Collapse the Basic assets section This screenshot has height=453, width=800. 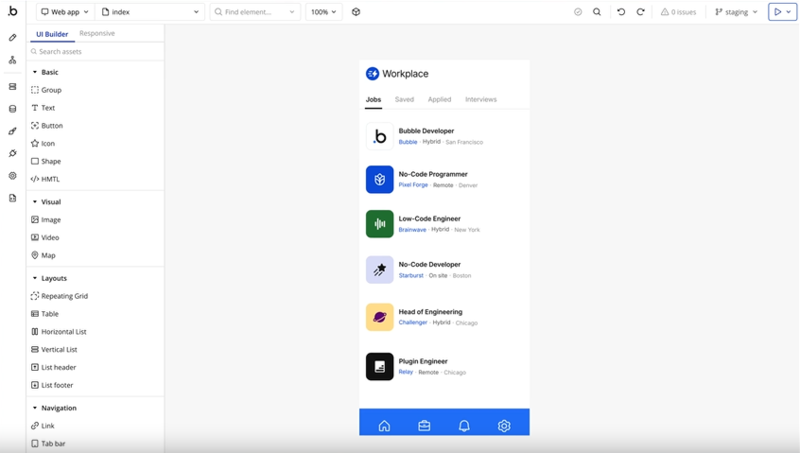tap(35, 72)
